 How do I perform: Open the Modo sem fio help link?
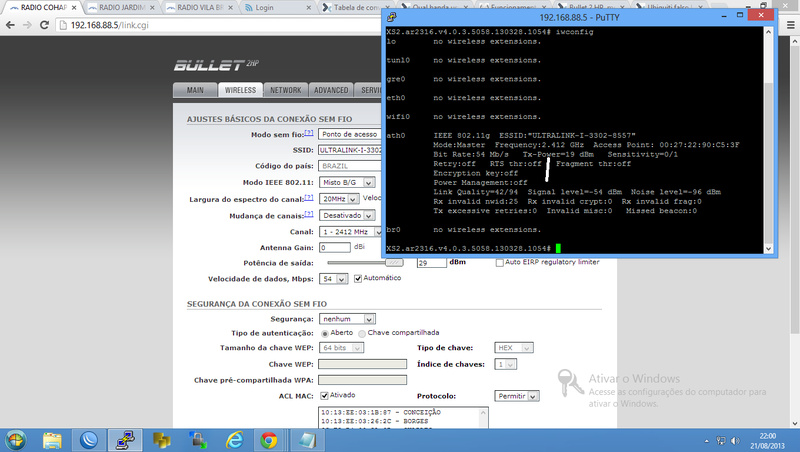[x=309, y=133]
